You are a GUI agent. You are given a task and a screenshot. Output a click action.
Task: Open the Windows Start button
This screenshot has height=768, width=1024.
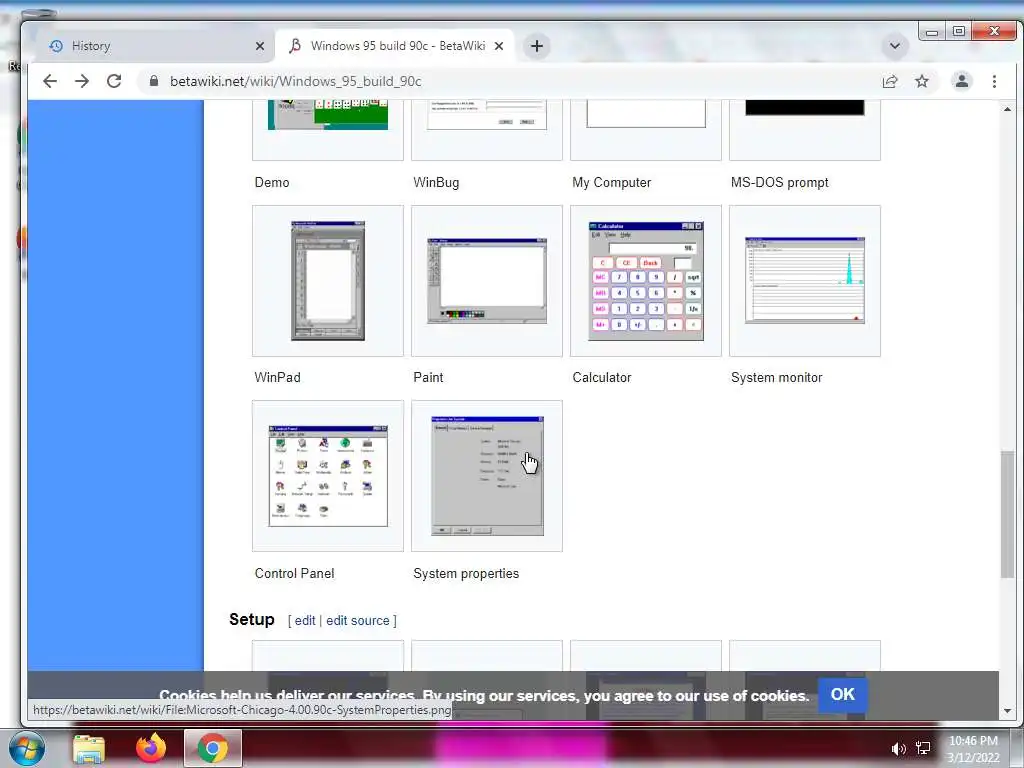click(25, 748)
